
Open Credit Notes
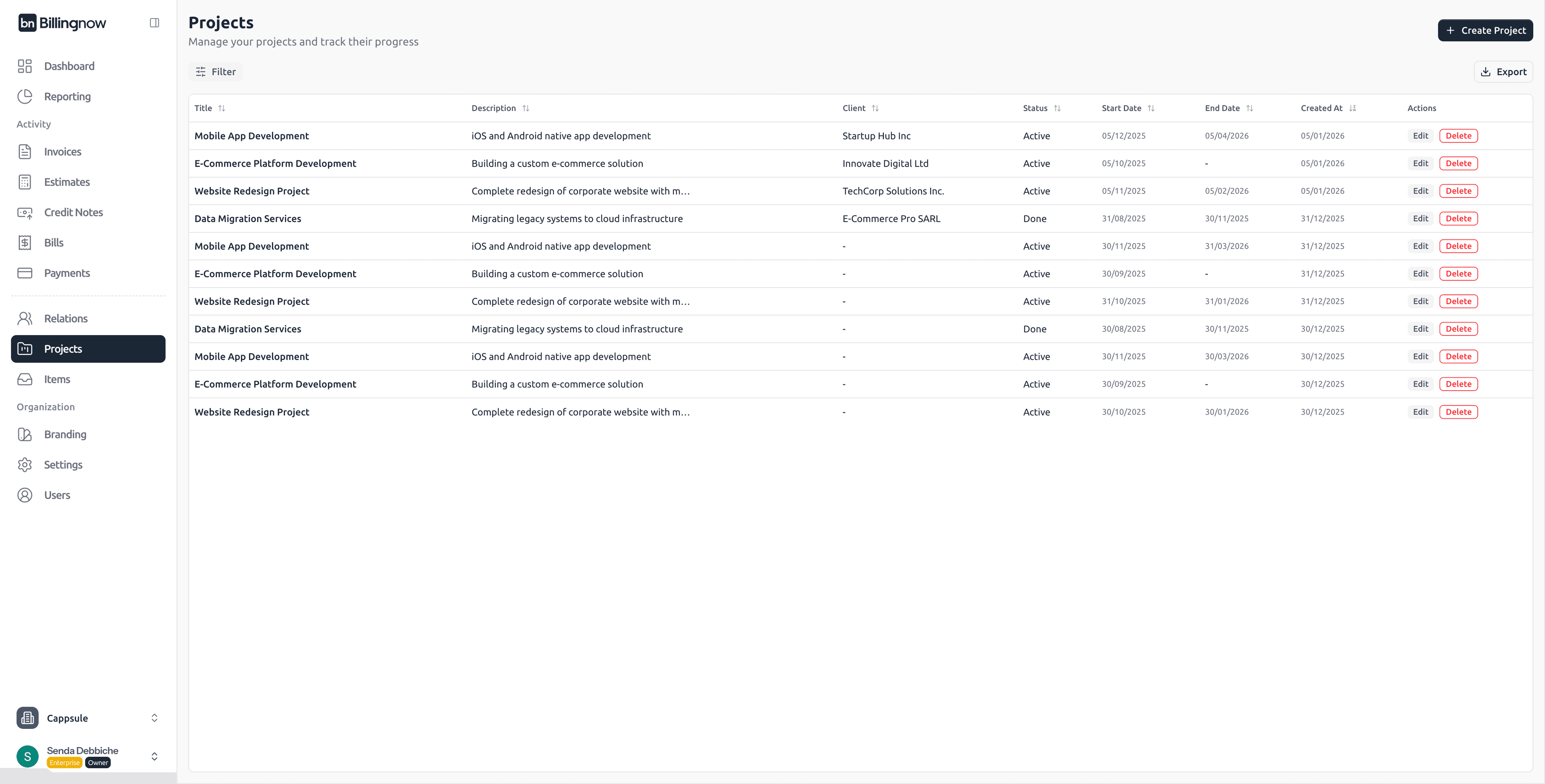74,212
